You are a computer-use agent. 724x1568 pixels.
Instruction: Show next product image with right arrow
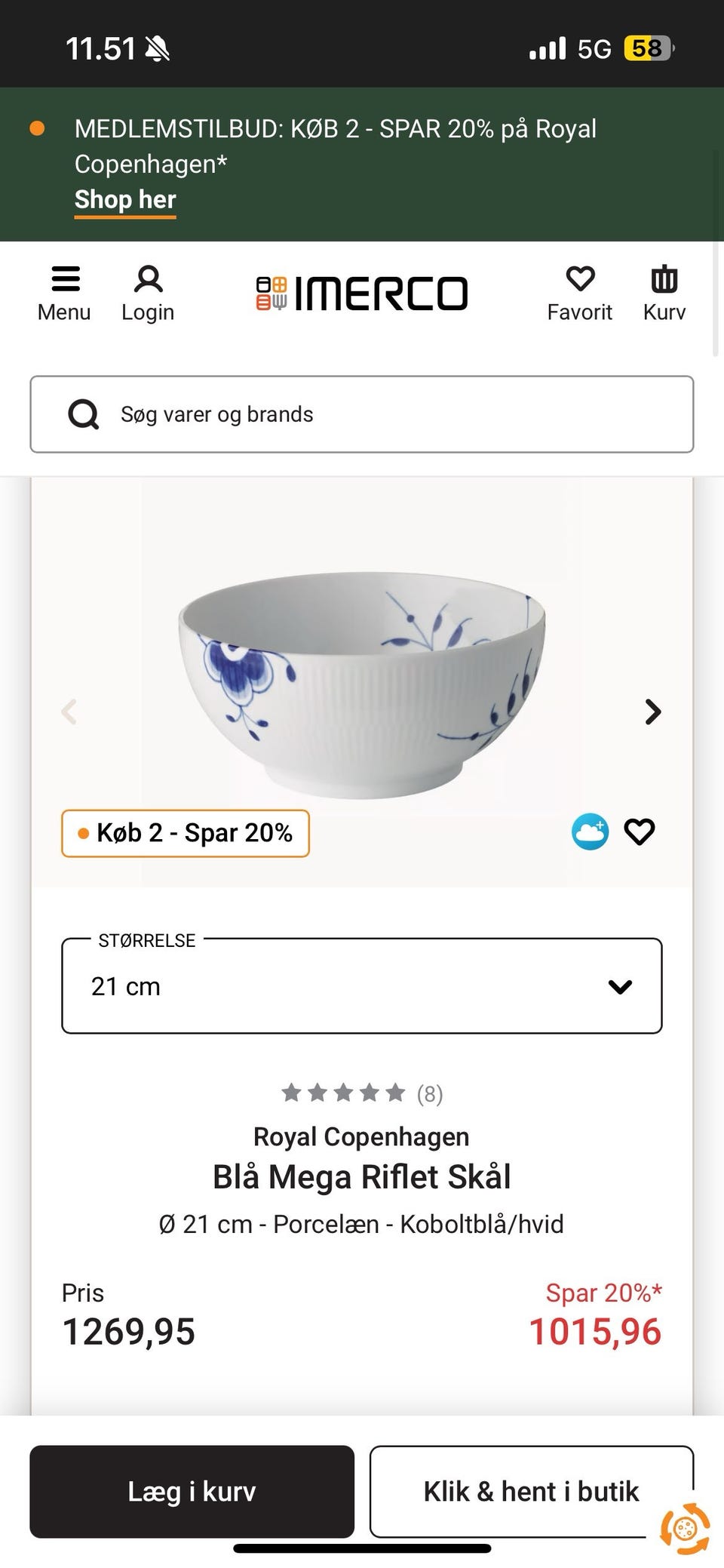[653, 712]
